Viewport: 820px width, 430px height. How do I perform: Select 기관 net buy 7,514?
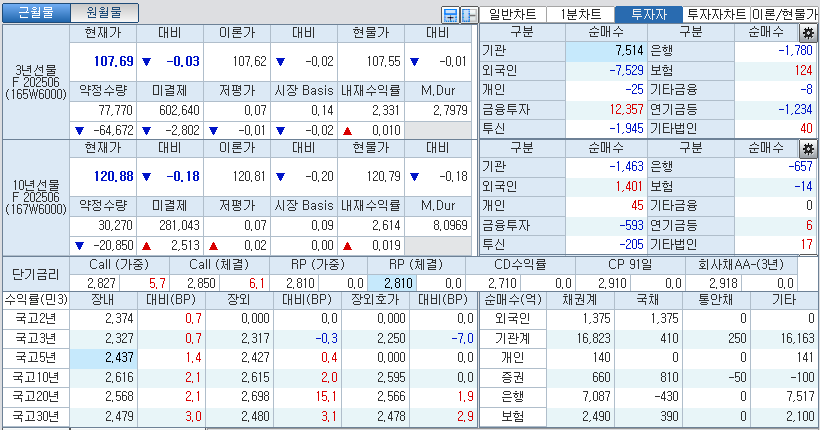coord(629,51)
